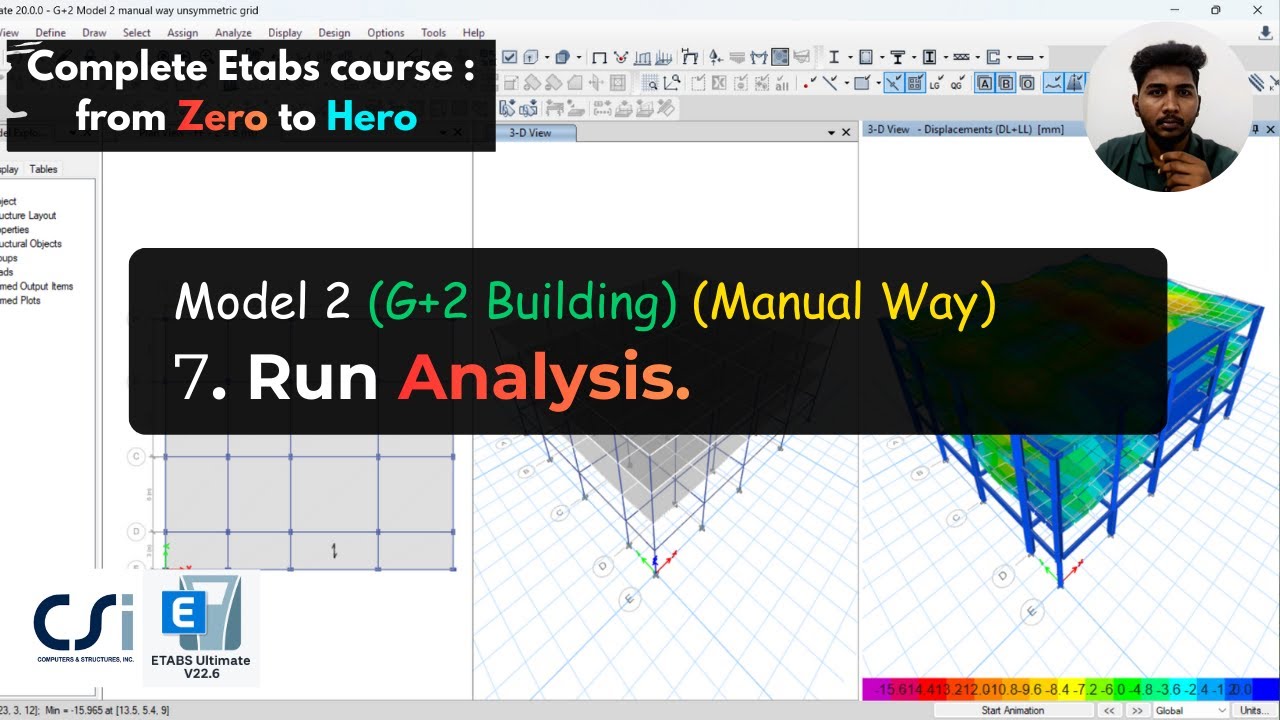Click the download arrow icon at top right

click(1265, 33)
